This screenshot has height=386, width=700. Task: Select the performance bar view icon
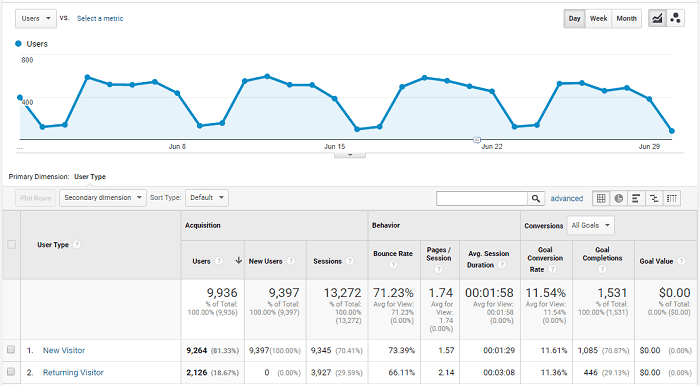pyautogui.click(x=636, y=198)
